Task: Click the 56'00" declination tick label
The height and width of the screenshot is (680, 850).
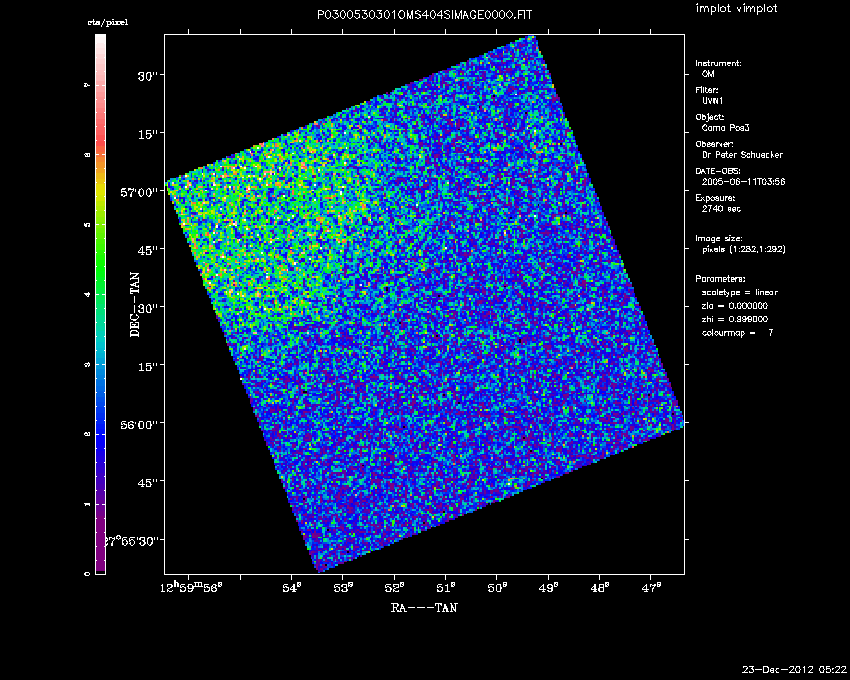Action: tap(139, 424)
